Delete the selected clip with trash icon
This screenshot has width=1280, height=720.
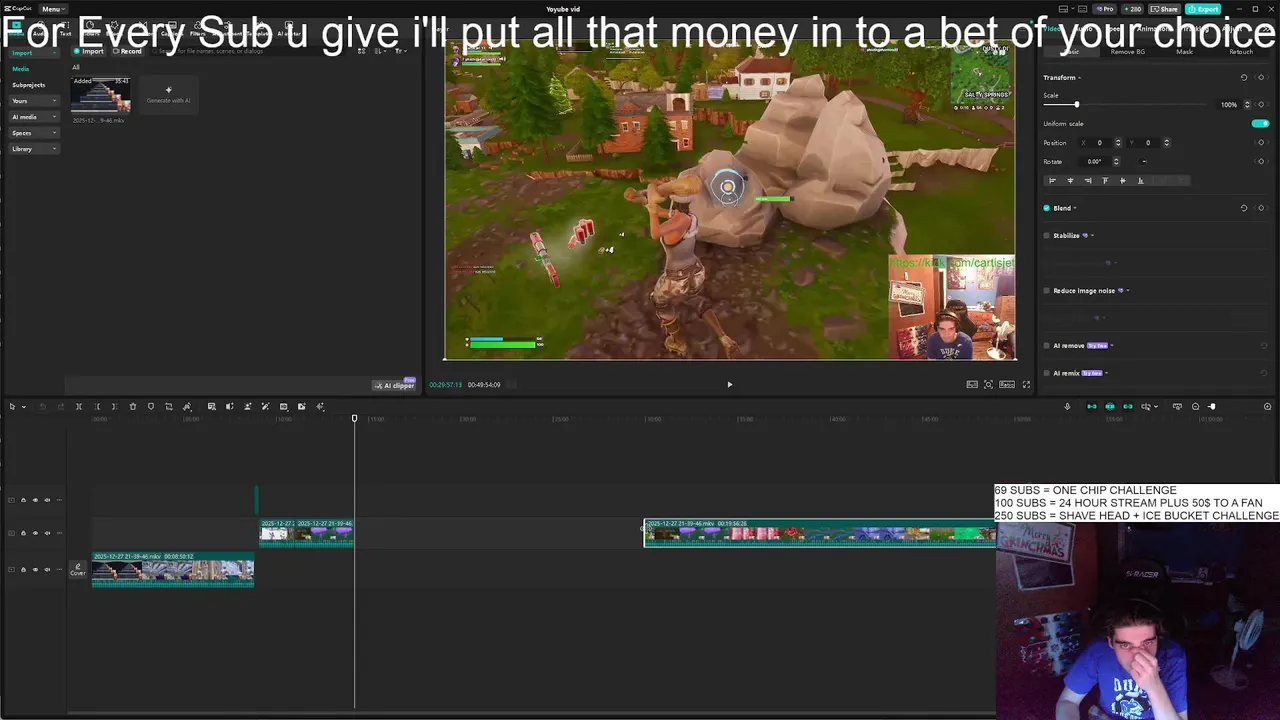click(x=132, y=406)
